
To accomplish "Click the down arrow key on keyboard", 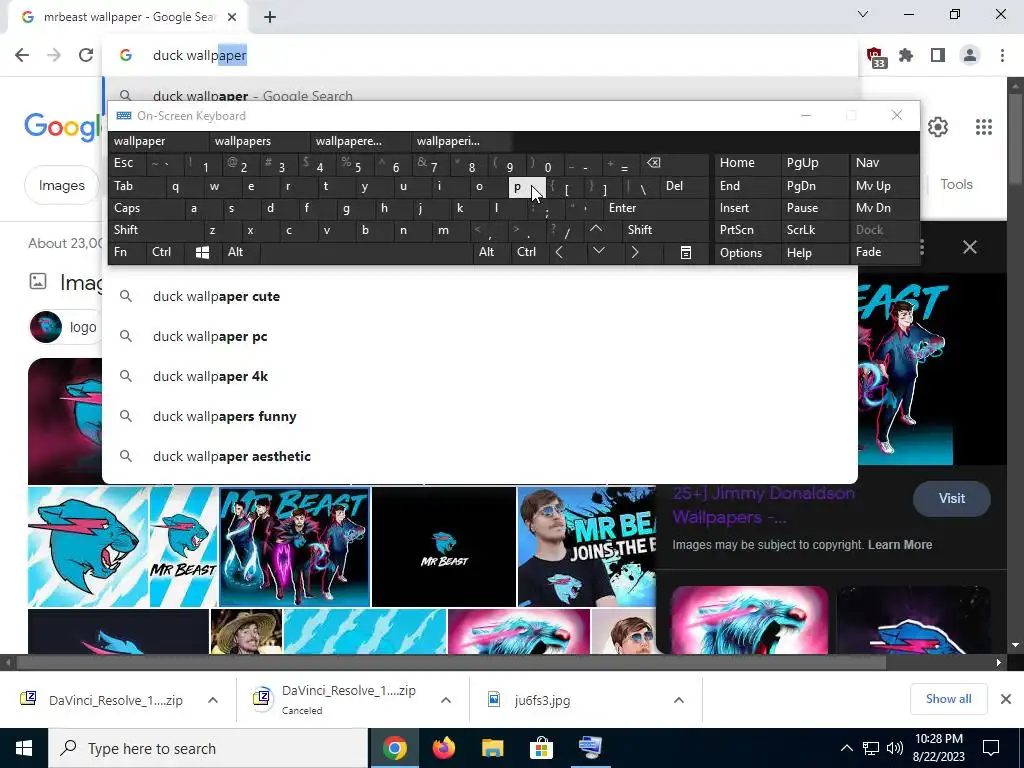I will click(x=598, y=251).
